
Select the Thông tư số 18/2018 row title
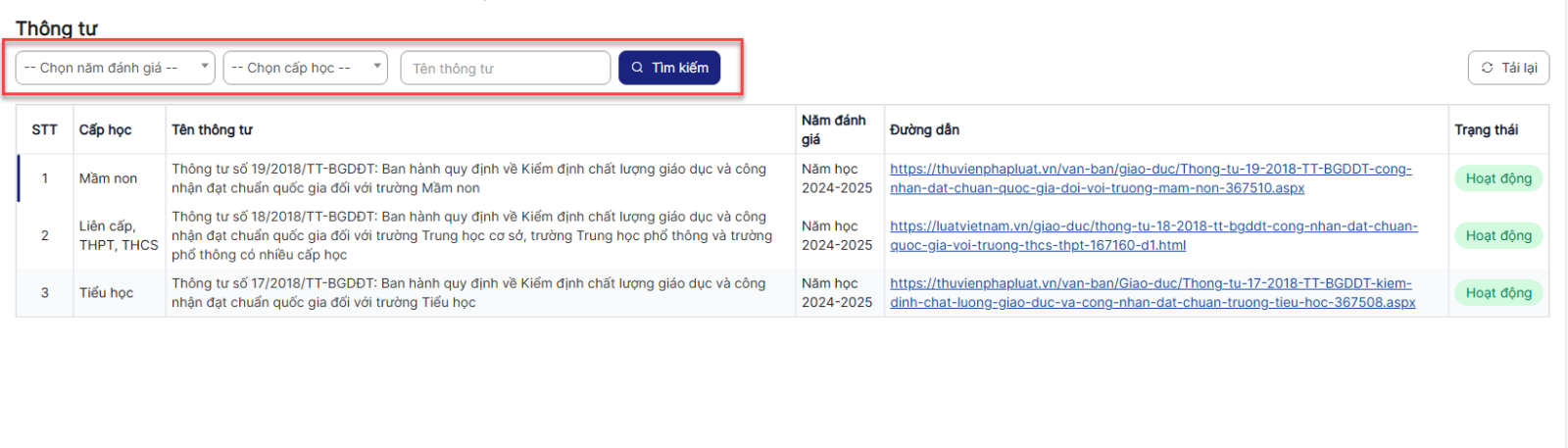click(470, 235)
